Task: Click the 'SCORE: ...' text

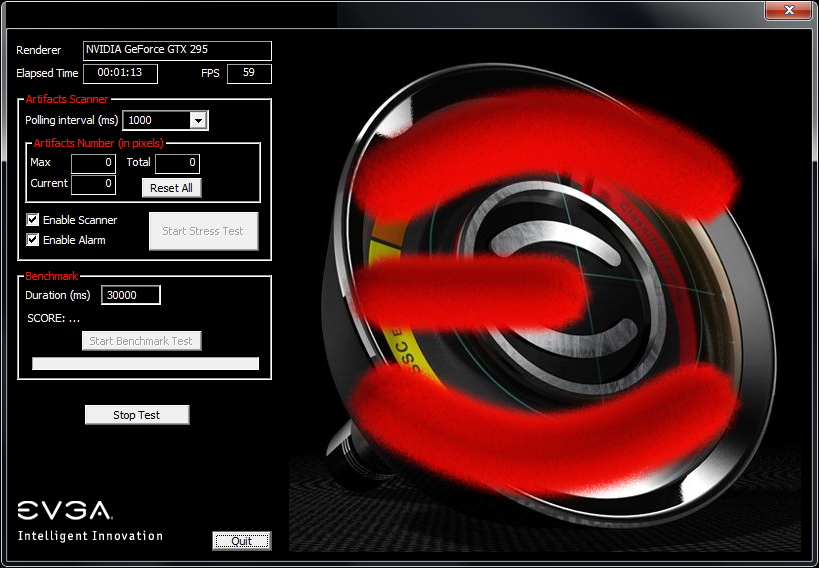Action: [53, 318]
